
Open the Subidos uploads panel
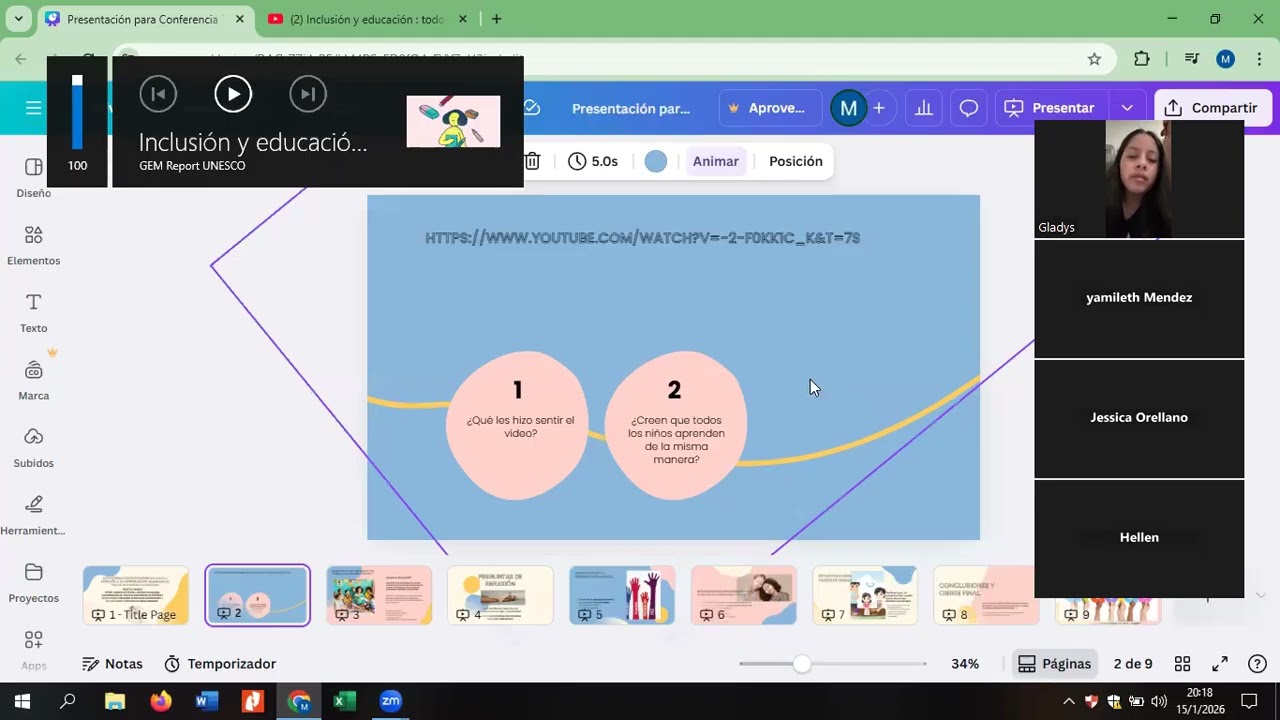point(33,447)
